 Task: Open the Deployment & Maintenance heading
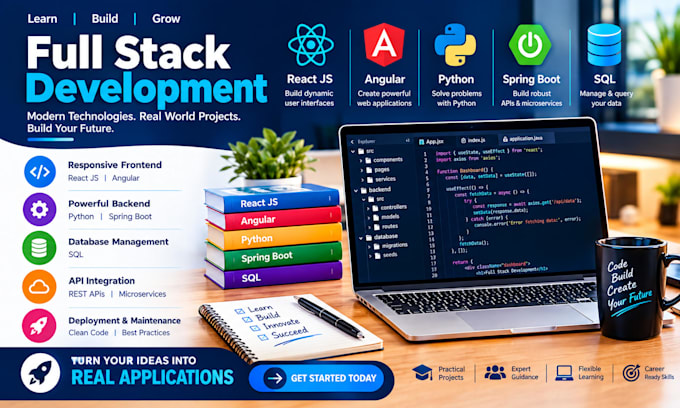[x=124, y=320]
